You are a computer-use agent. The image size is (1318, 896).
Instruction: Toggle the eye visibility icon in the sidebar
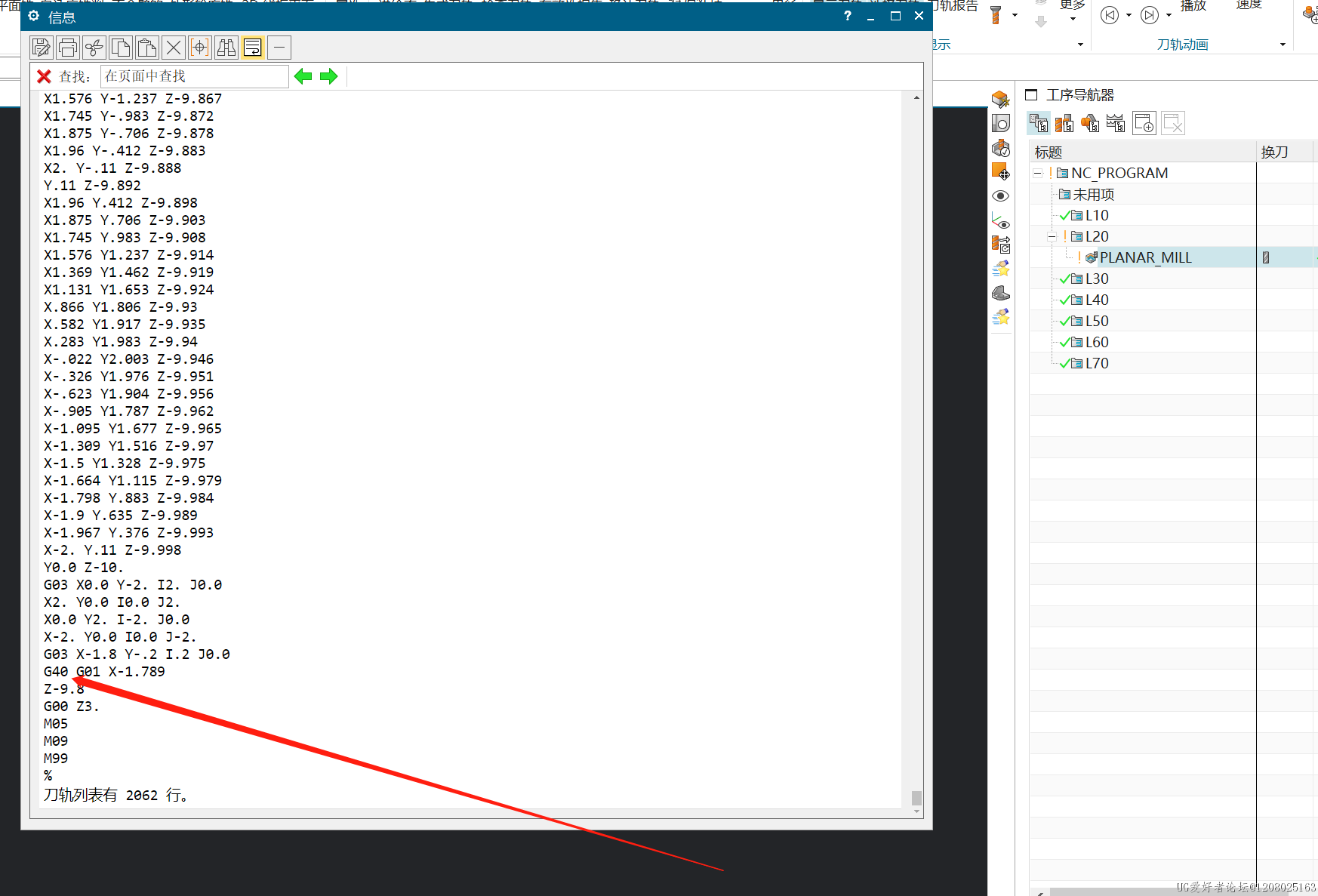coord(1001,196)
